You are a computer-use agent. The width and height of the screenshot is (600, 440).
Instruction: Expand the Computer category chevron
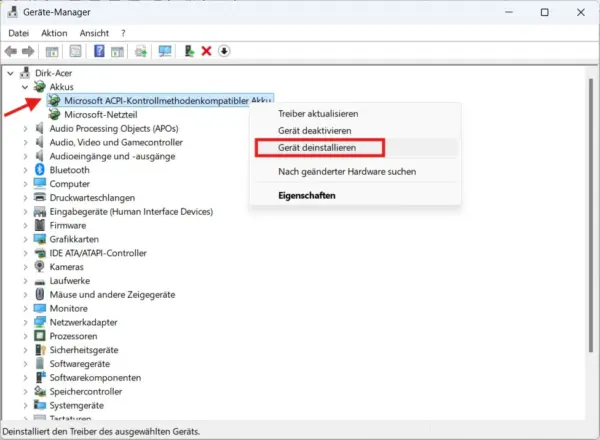[x=25, y=184]
